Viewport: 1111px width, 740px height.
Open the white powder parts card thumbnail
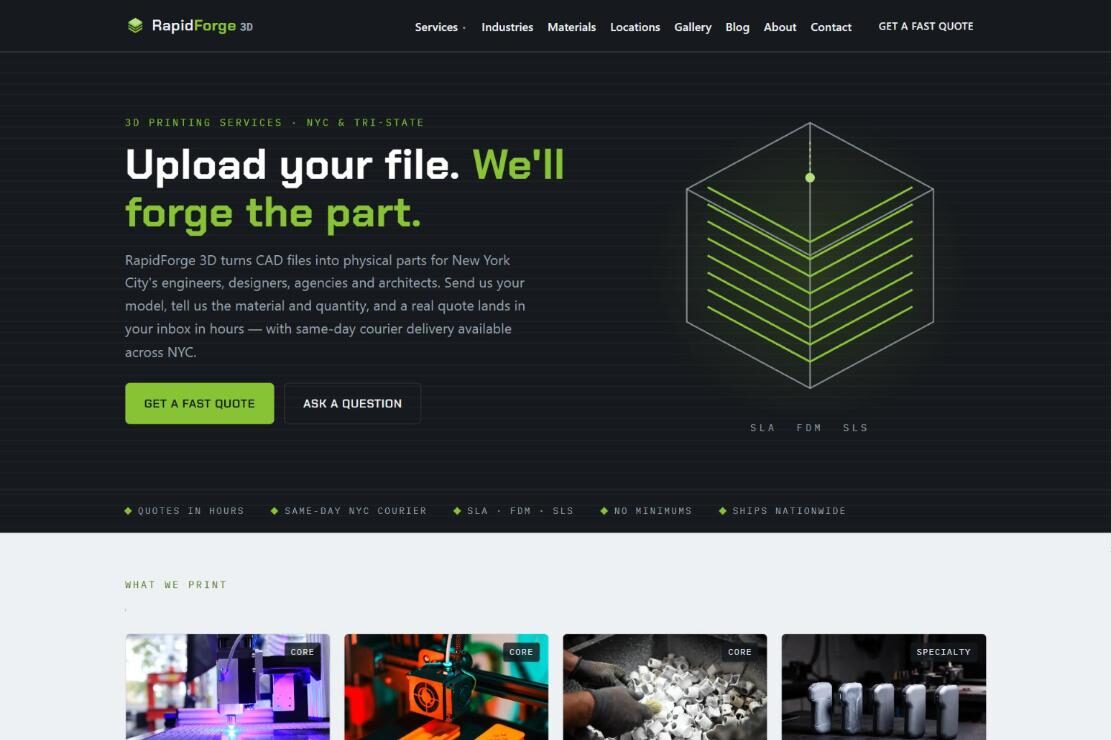pos(665,687)
